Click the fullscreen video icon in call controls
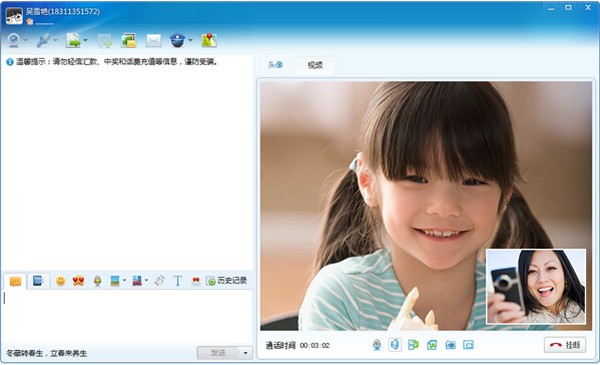The width and height of the screenshot is (600, 365). pos(468,345)
